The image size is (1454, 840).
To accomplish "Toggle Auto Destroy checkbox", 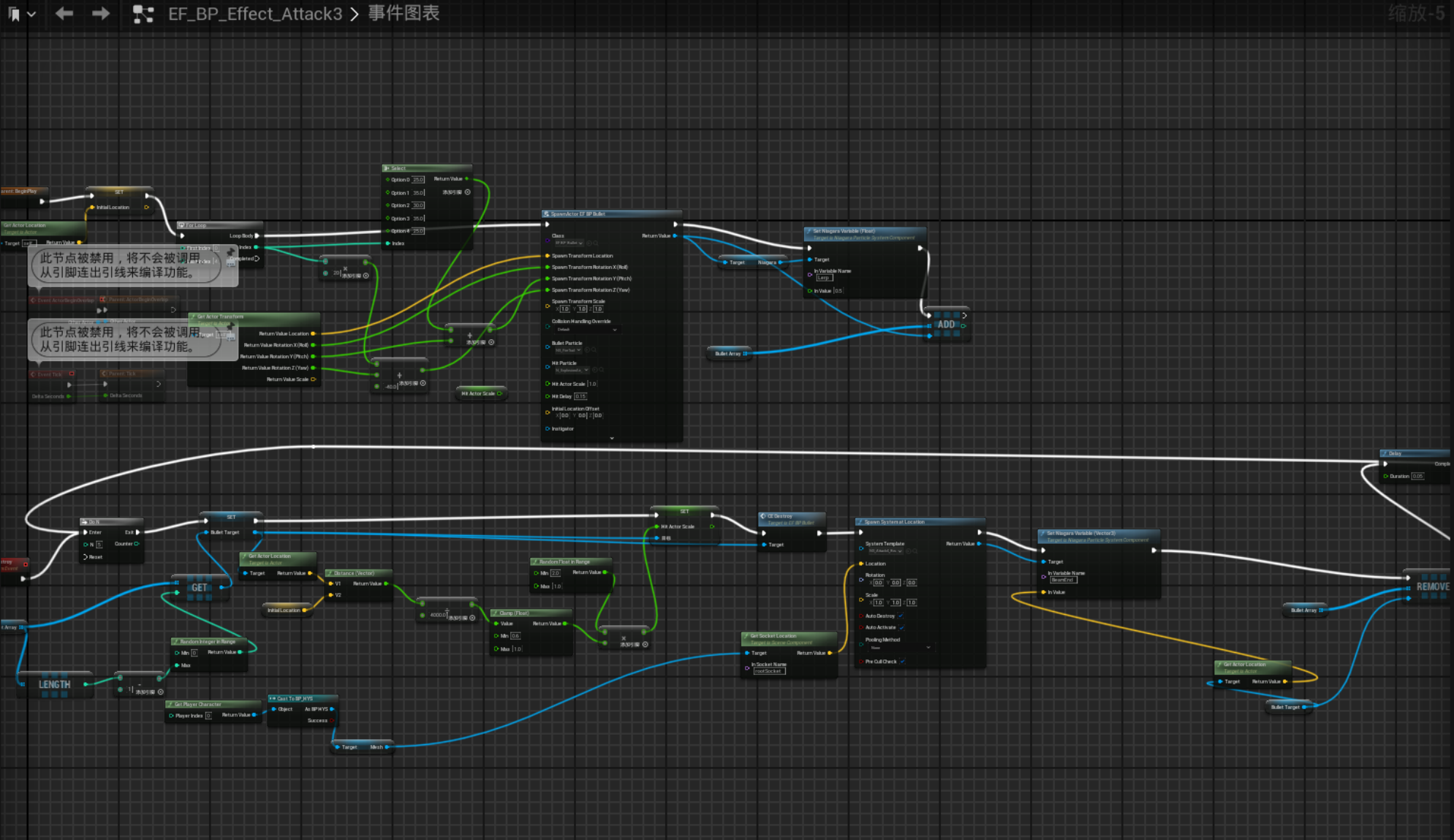I will point(901,616).
